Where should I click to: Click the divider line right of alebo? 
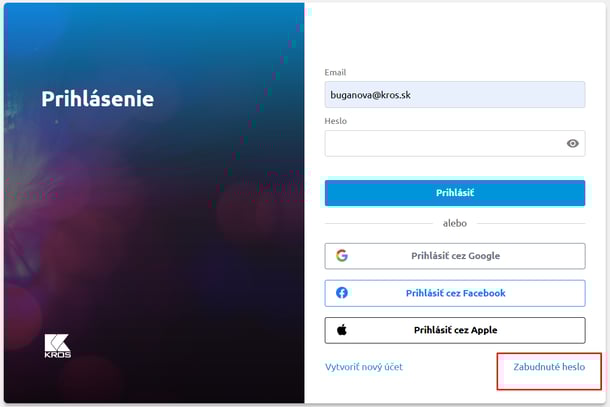531,224
